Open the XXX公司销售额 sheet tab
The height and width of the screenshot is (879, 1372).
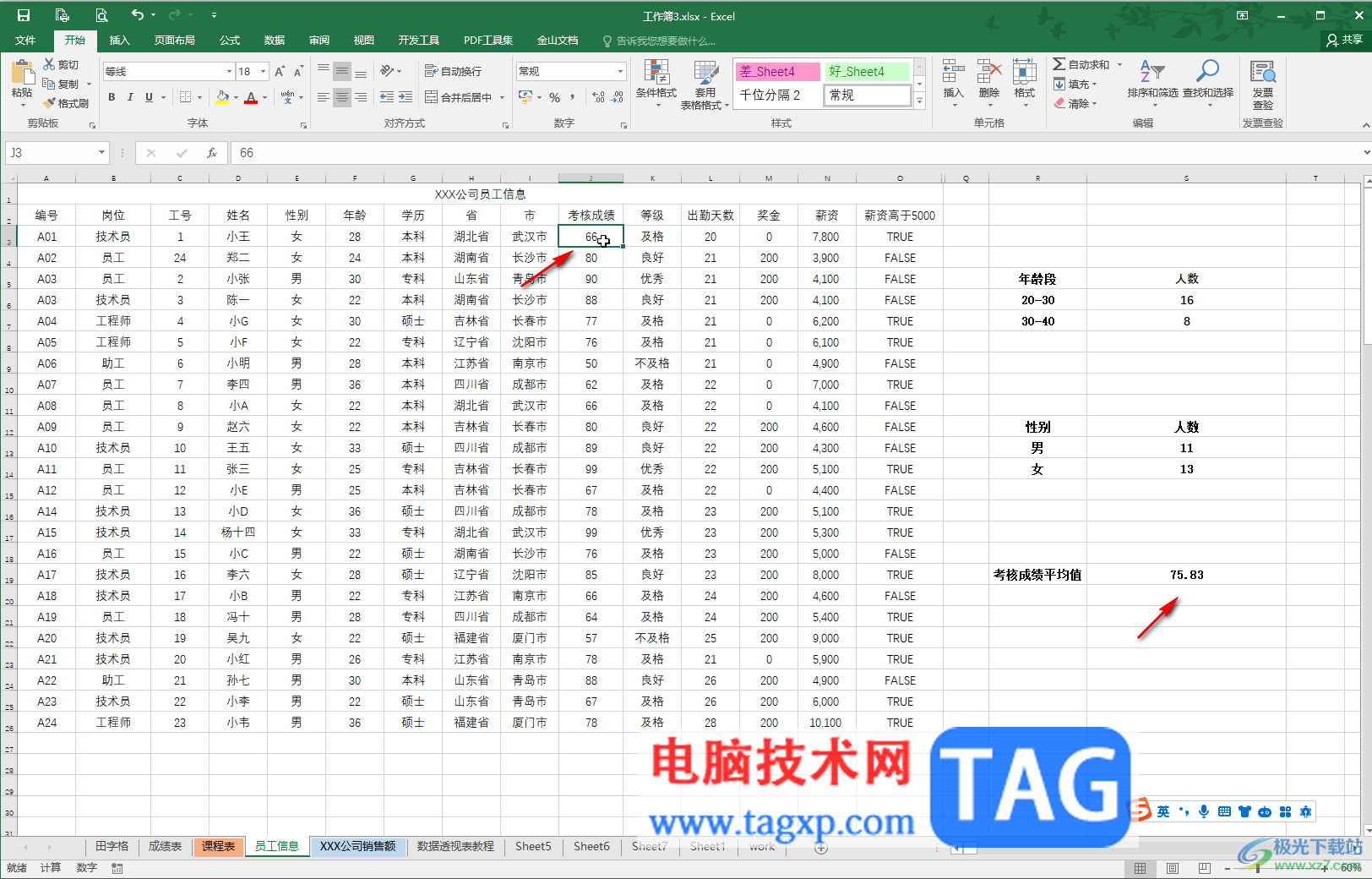[357, 846]
